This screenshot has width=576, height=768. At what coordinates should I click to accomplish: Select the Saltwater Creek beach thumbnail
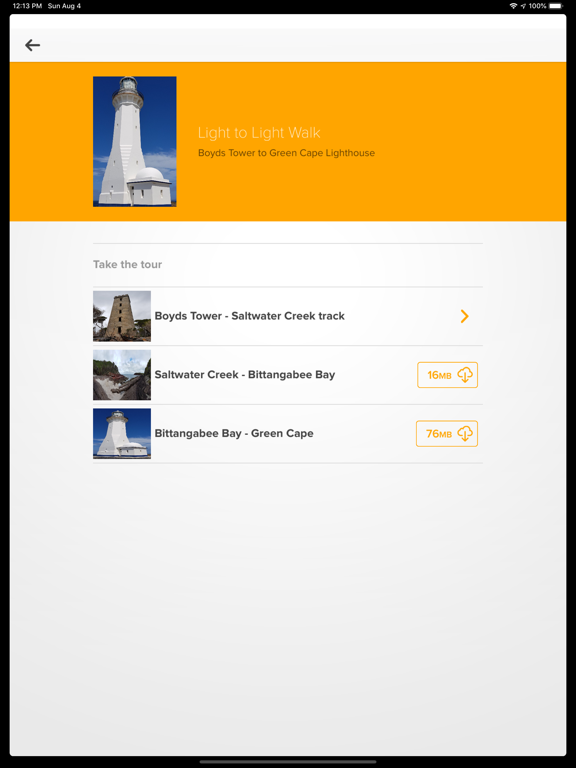[x=122, y=375]
